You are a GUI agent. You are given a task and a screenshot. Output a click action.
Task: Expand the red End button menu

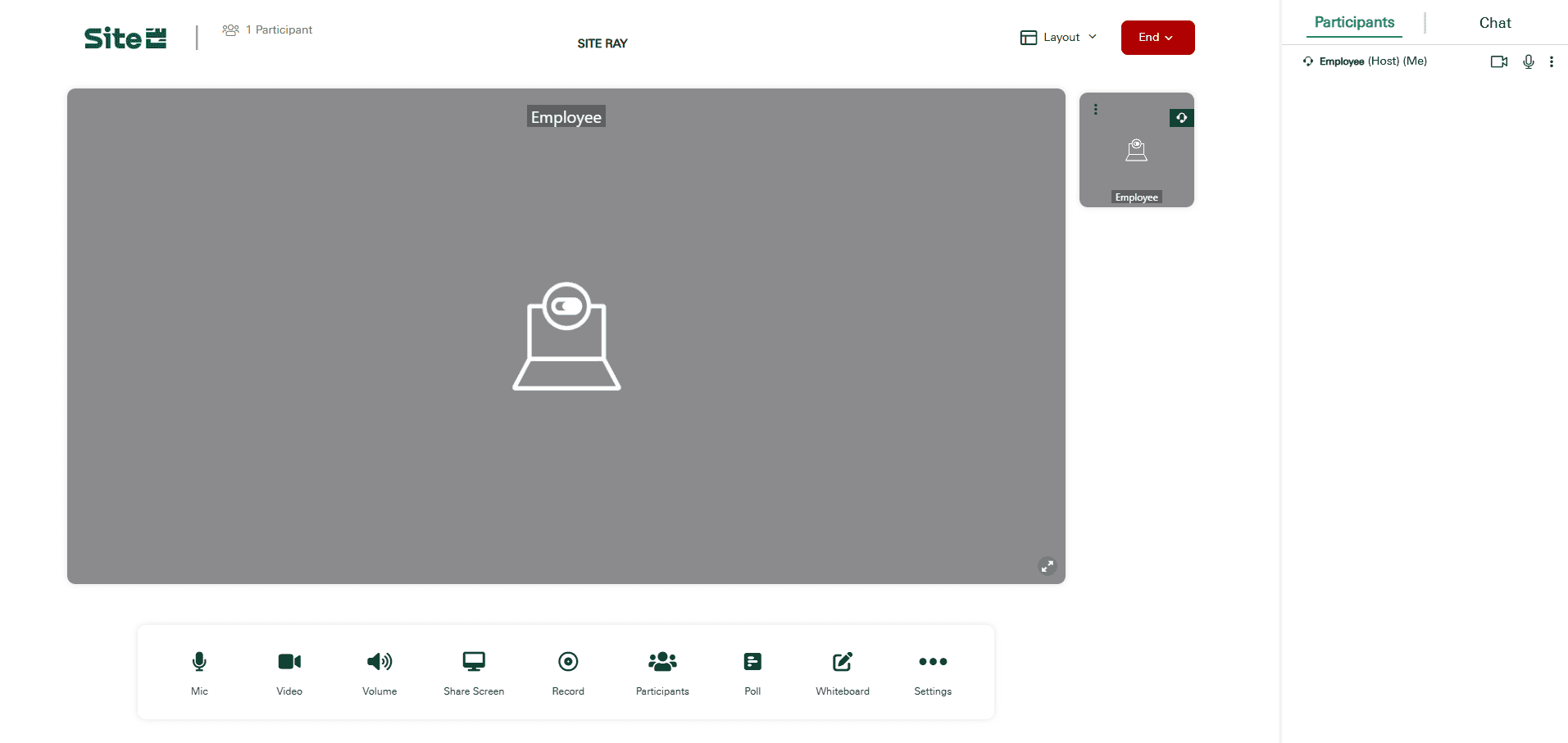point(1157,38)
